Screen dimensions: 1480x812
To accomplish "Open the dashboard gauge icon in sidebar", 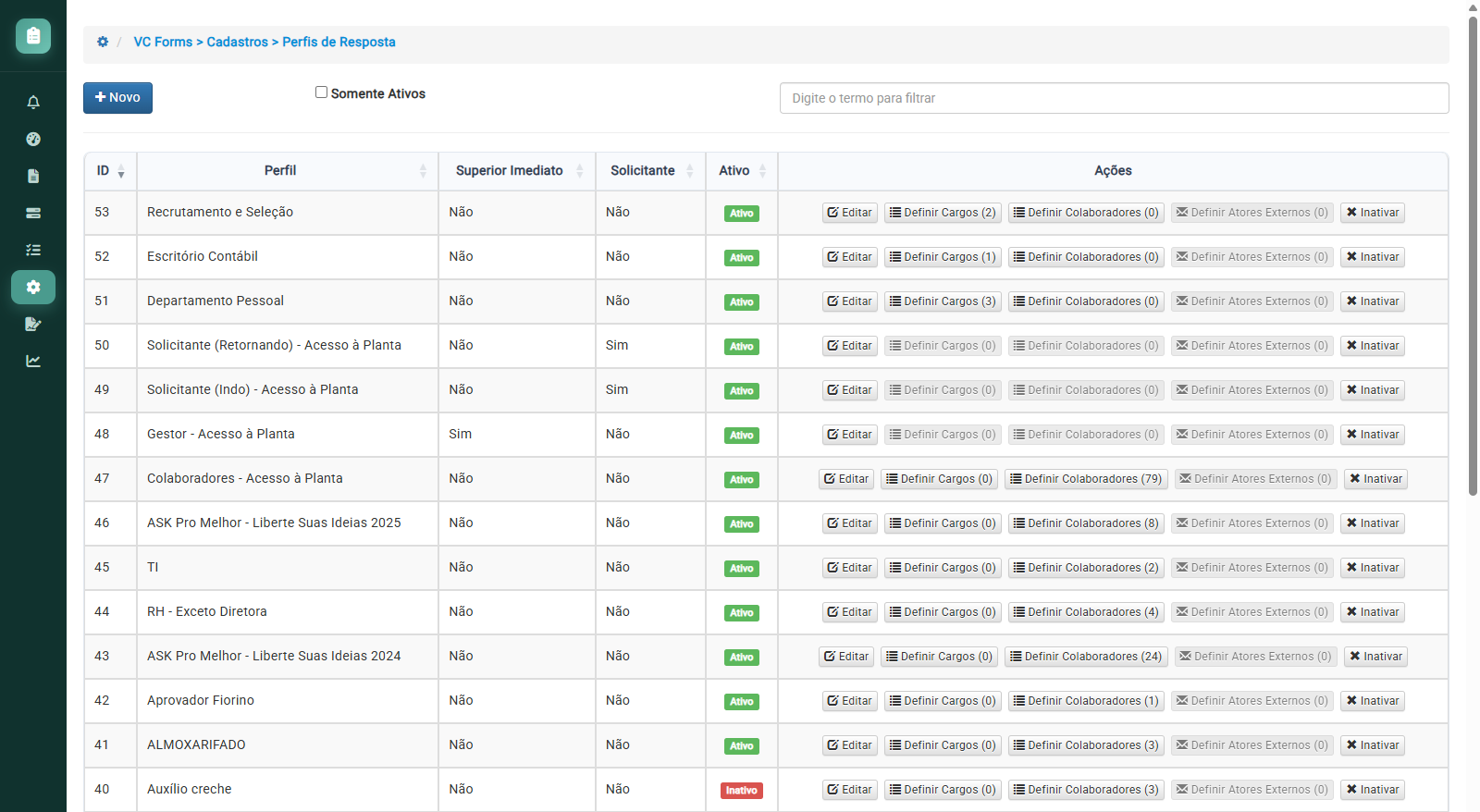I will point(33,139).
